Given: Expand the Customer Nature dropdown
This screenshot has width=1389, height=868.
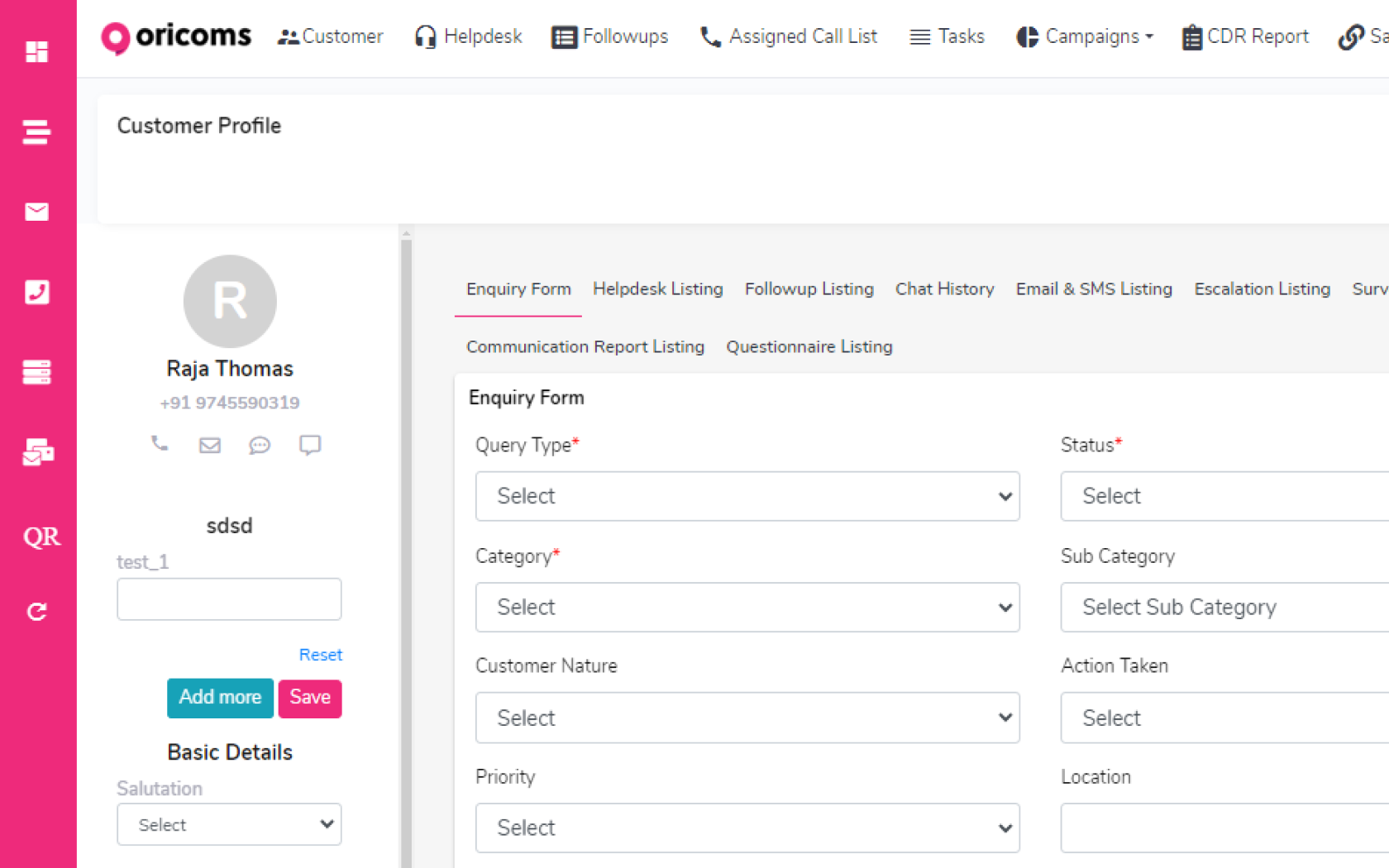Looking at the screenshot, I should [x=747, y=718].
